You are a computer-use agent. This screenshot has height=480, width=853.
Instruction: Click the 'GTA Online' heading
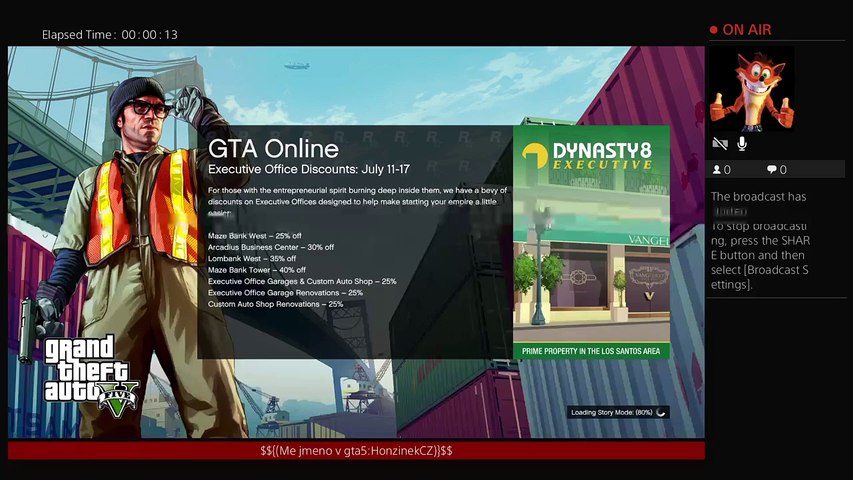(273, 149)
